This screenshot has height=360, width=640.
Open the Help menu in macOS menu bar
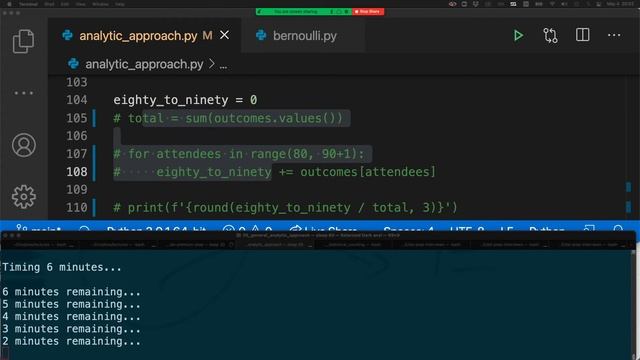[120, 4]
